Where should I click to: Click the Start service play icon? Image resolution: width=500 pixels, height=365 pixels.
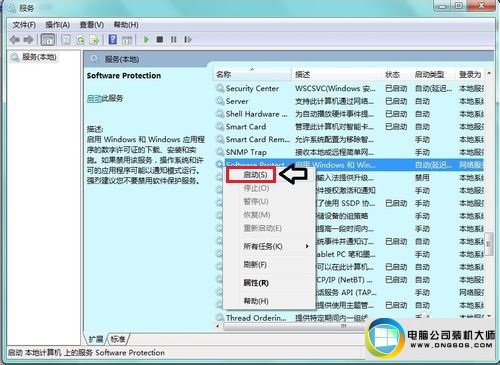point(146,40)
